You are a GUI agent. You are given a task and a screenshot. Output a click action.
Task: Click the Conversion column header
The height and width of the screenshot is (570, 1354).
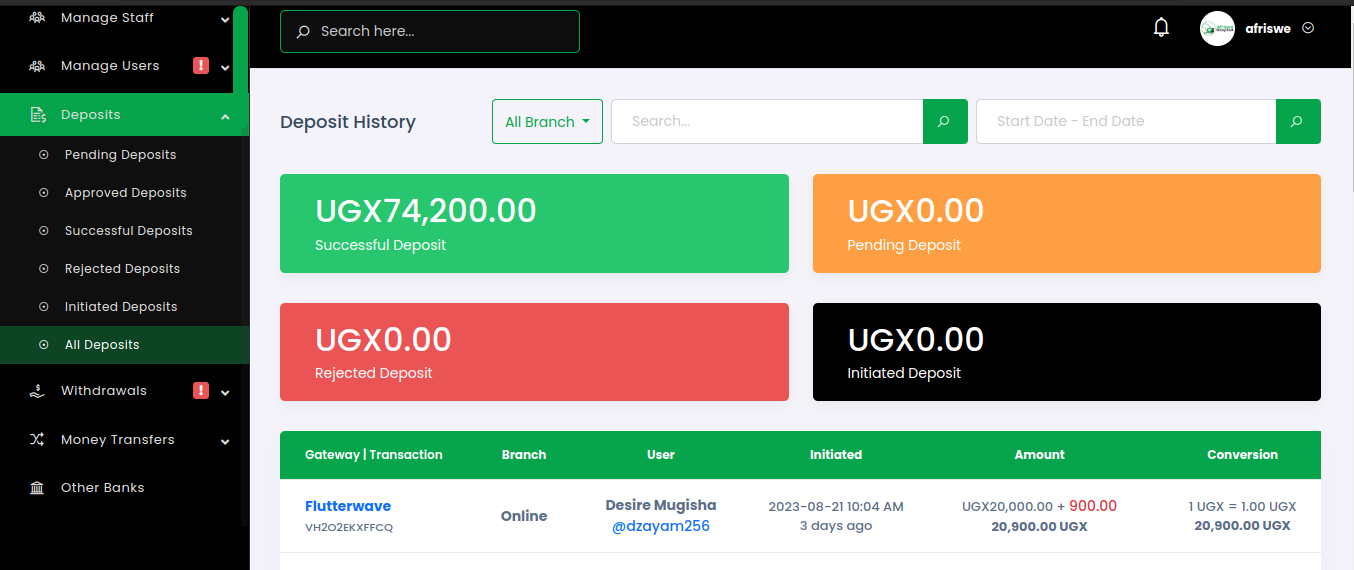(1243, 455)
